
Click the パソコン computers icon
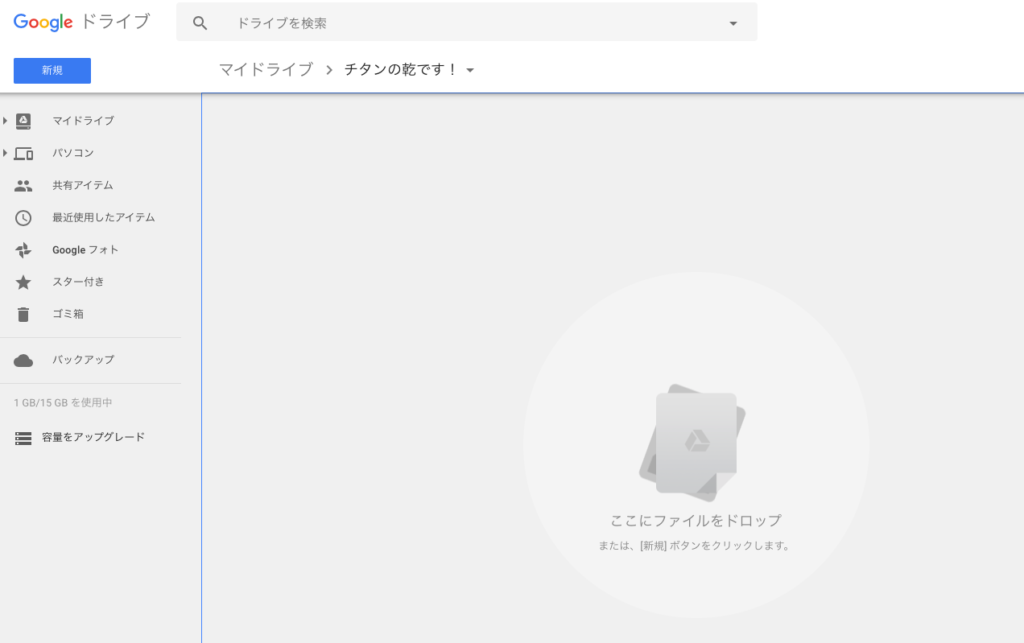(x=23, y=153)
